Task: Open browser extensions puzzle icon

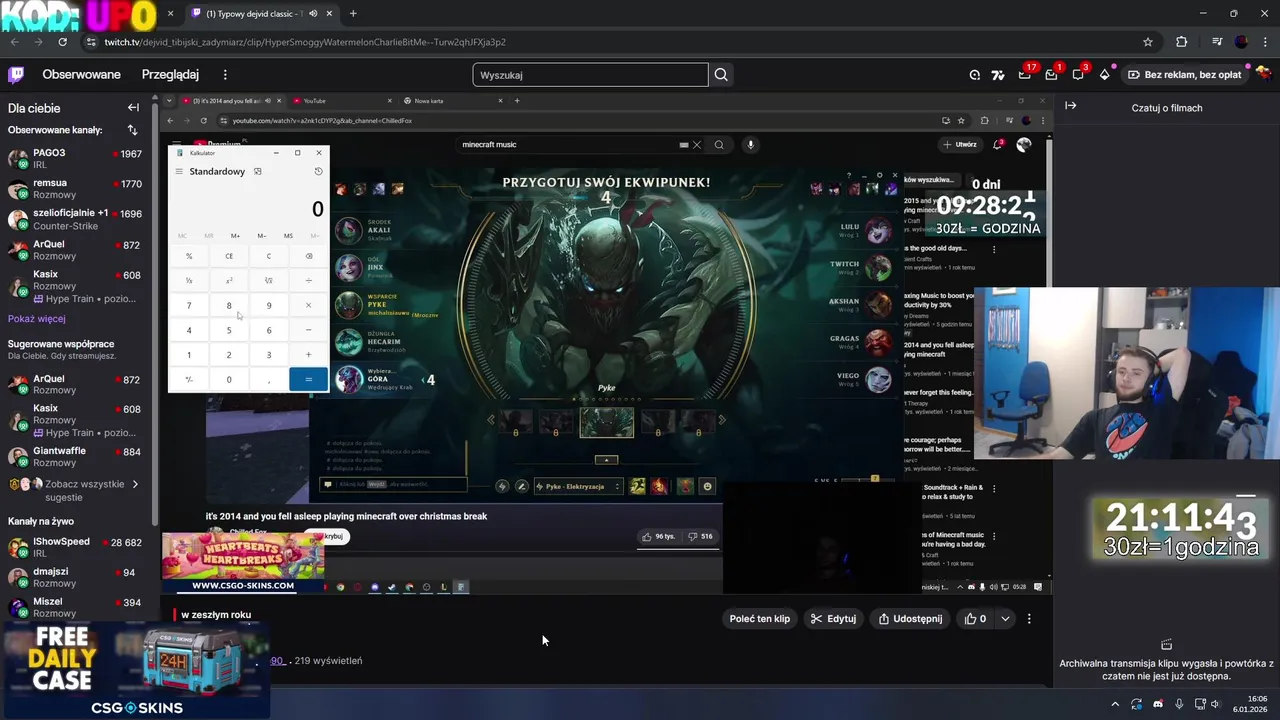Action: [1182, 42]
